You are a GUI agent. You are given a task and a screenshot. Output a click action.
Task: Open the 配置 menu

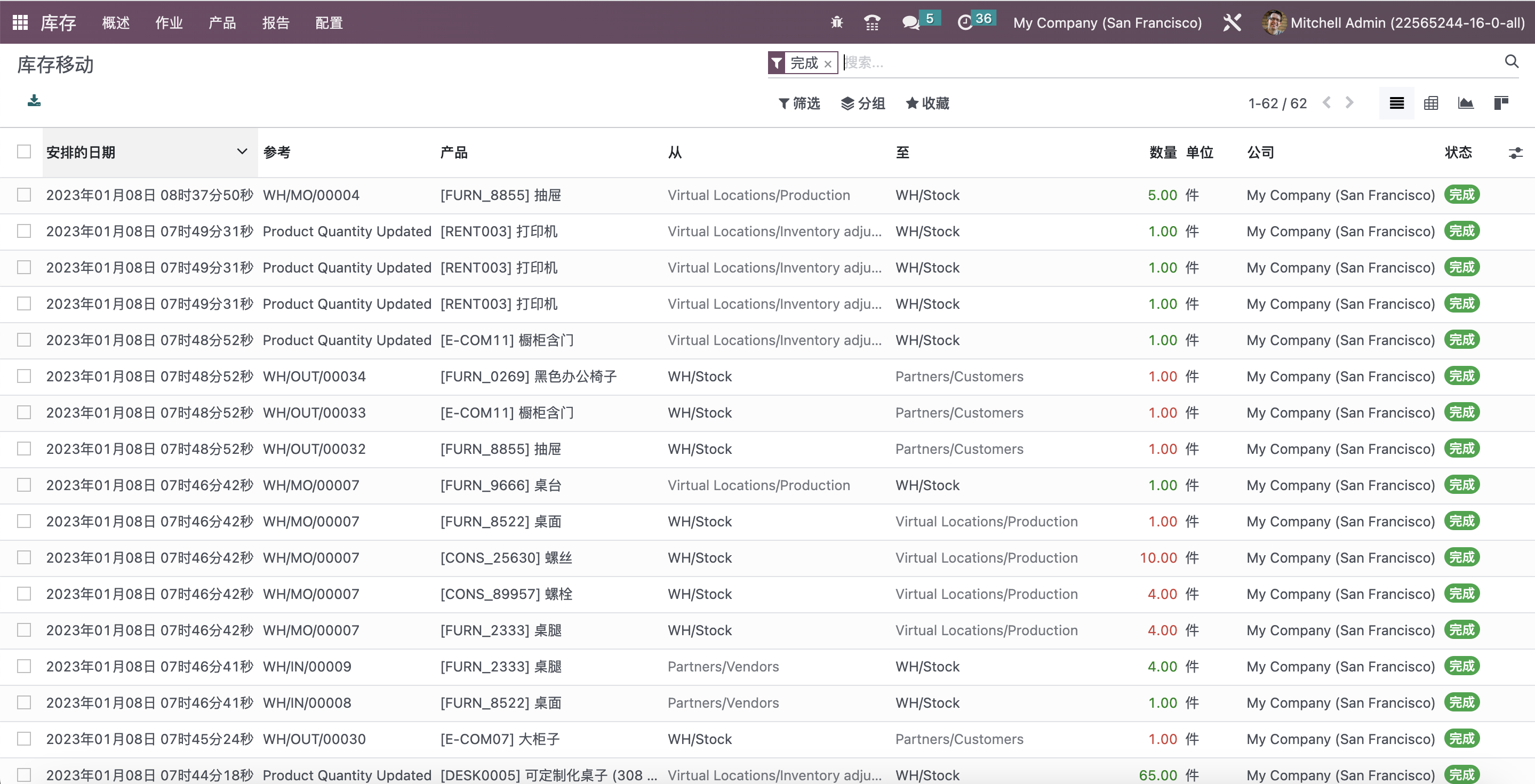pos(329,22)
